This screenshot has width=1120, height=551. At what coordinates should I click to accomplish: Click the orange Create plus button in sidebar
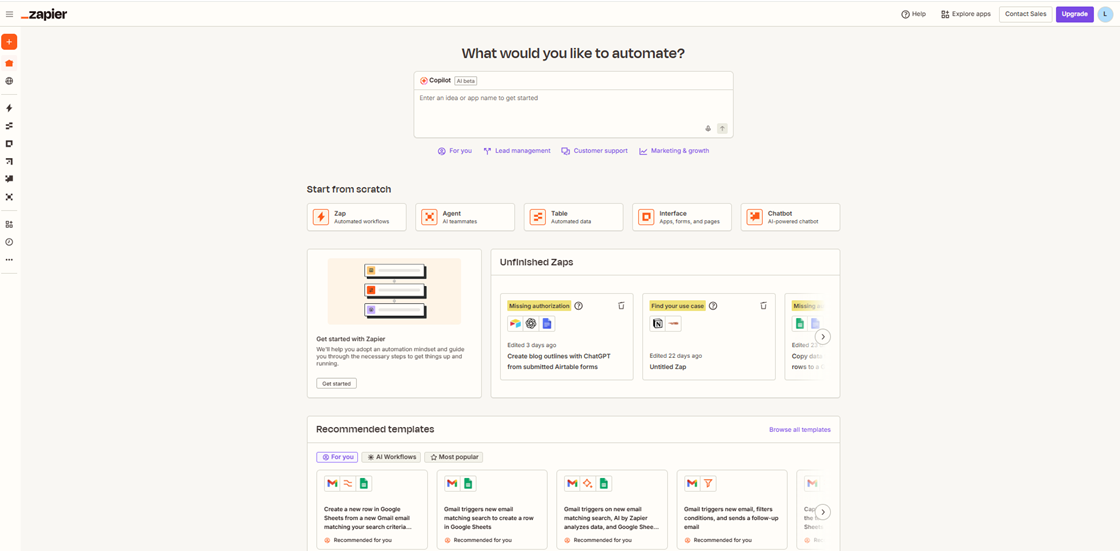(9, 41)
